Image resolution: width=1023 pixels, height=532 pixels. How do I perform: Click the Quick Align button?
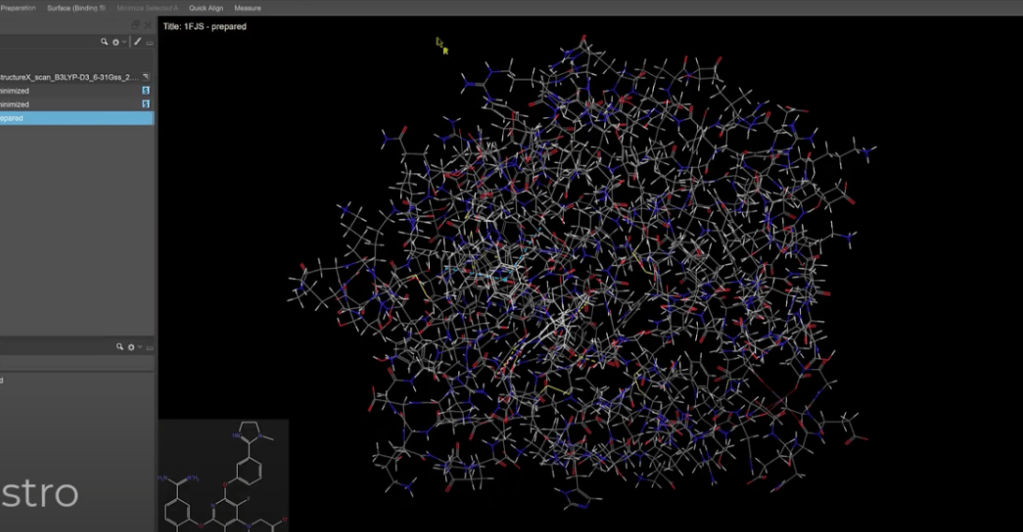pyautogui.click(x=206, y=8)
